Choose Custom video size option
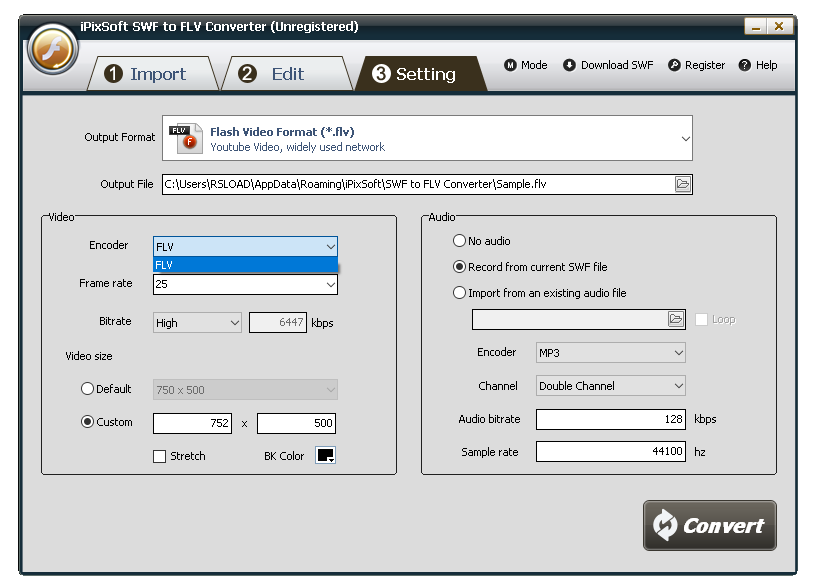This screenshot has width=823, height=588. coord(107,422)
